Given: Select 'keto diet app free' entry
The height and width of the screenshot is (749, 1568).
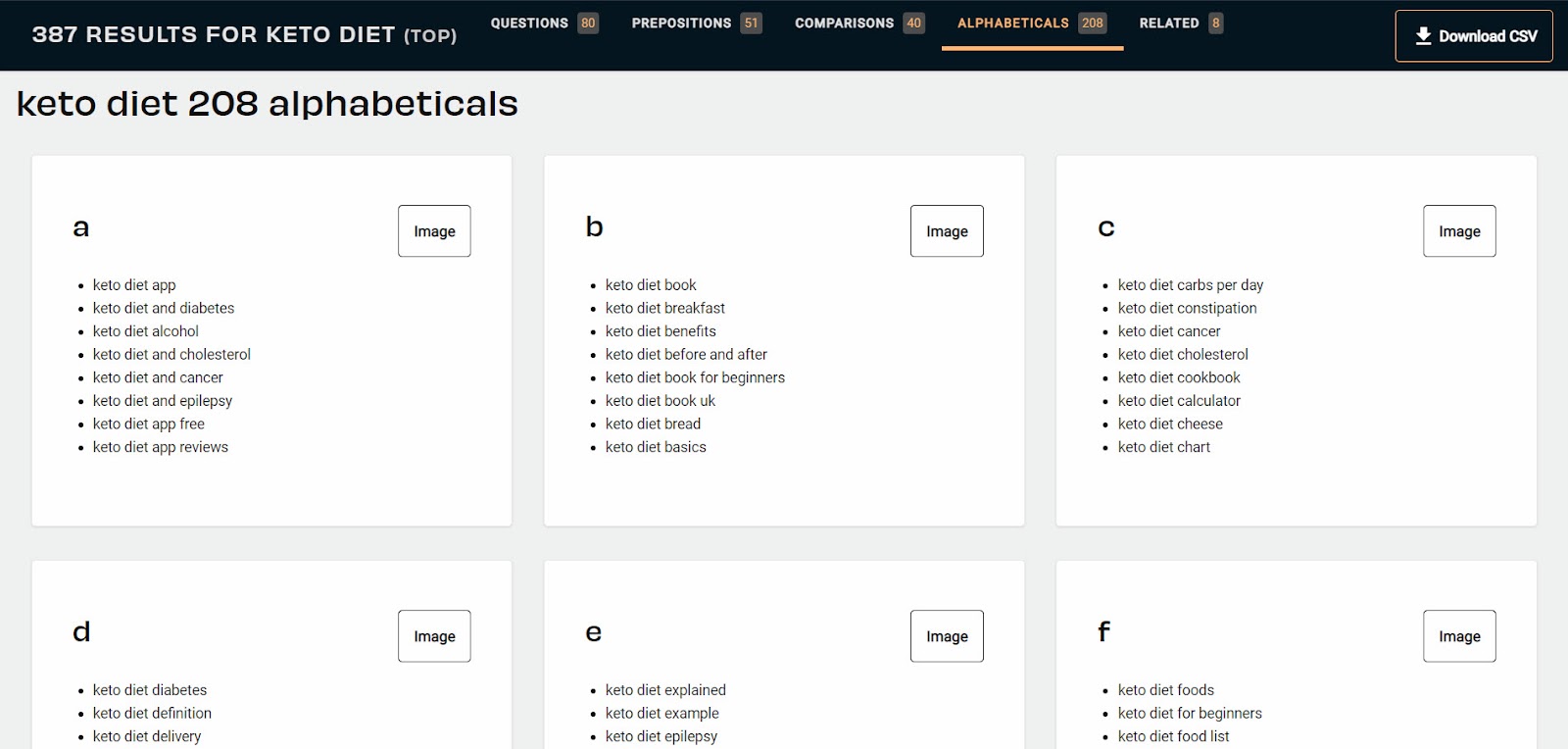Looking at the screenshot, I should (x=149, y=424).
